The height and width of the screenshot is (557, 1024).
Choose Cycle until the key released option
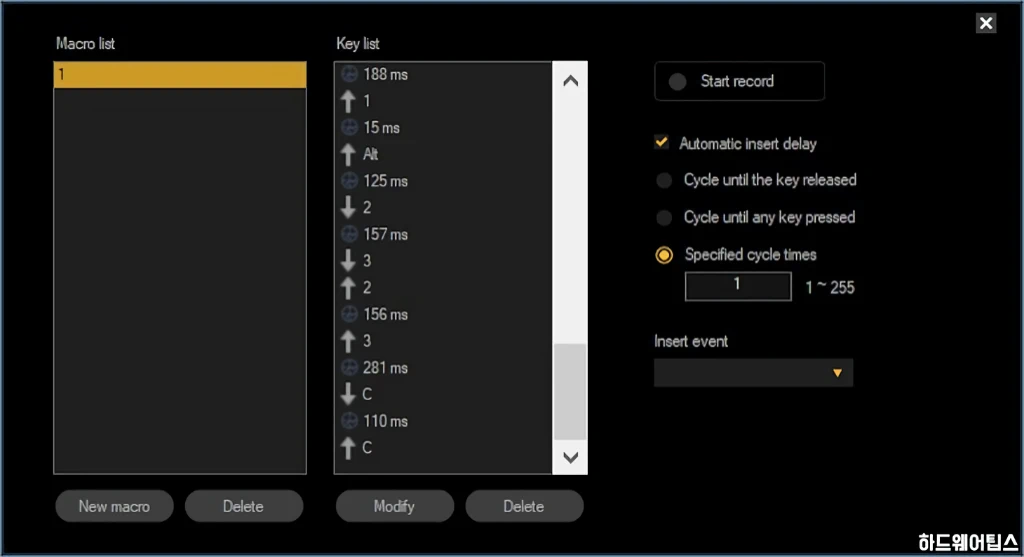tap(664, 180)
